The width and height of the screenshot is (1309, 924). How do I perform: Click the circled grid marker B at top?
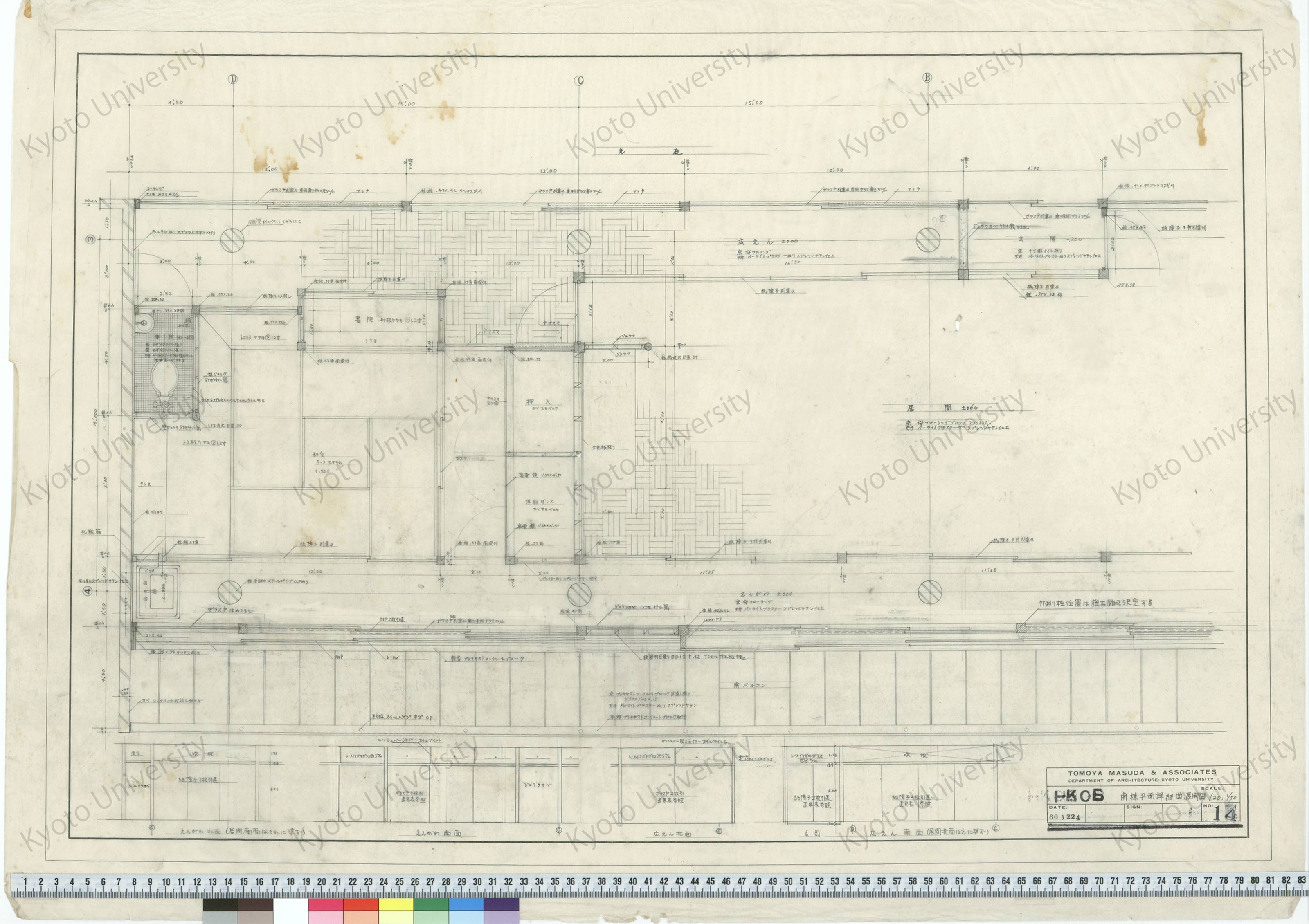[927, 78]
